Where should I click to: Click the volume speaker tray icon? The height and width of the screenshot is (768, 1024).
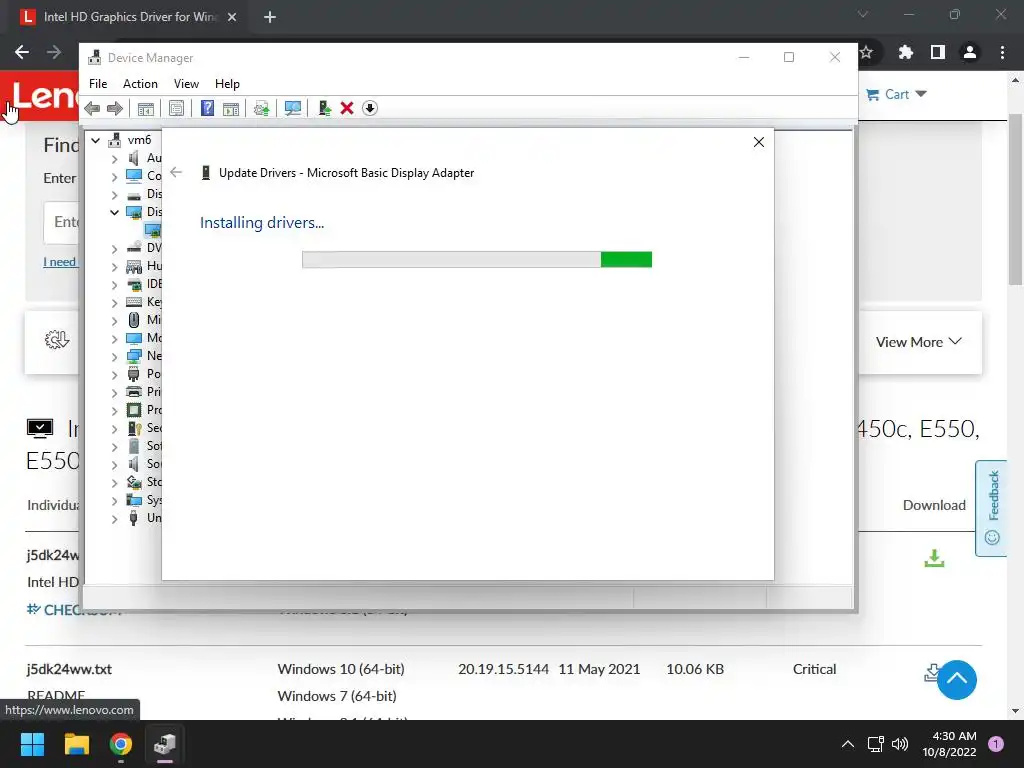pos(900,744)
